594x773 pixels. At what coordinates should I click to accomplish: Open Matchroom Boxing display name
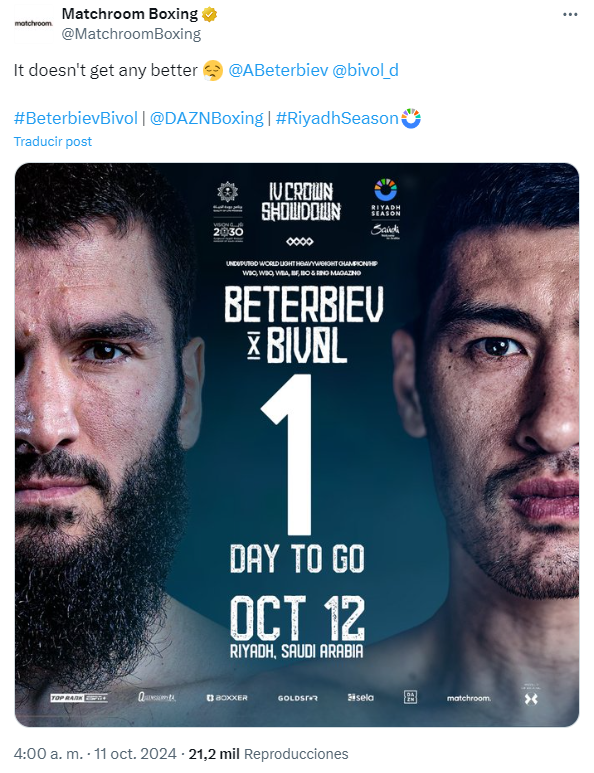[130, 14]
